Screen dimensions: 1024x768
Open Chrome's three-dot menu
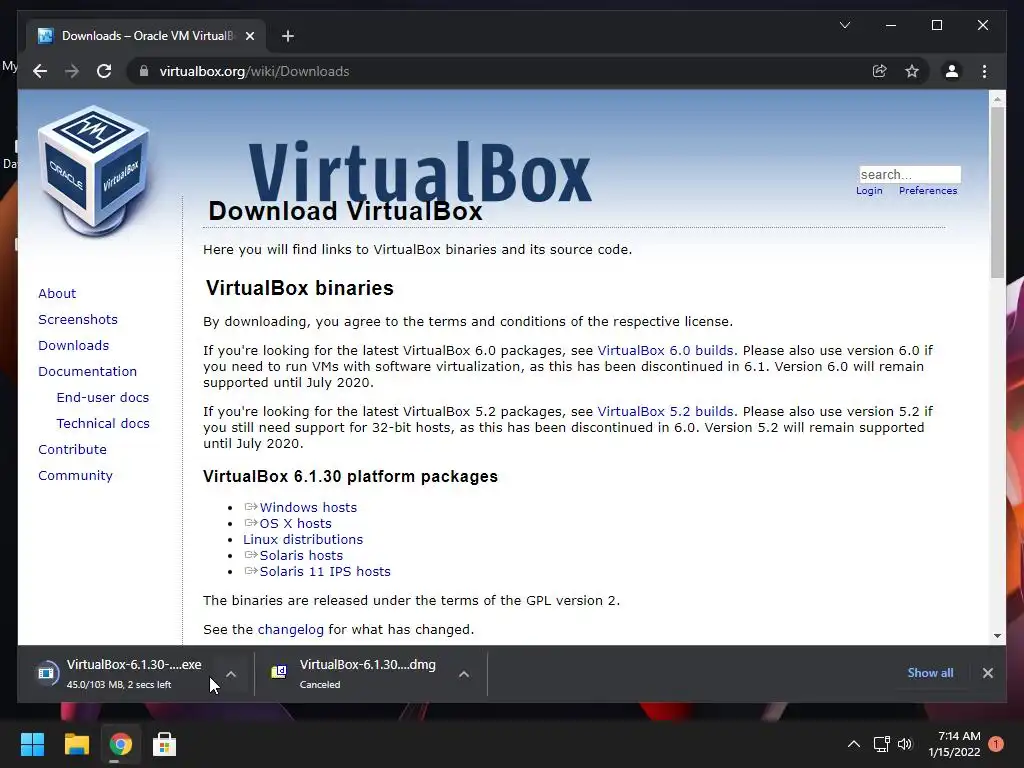coord(984,71)
